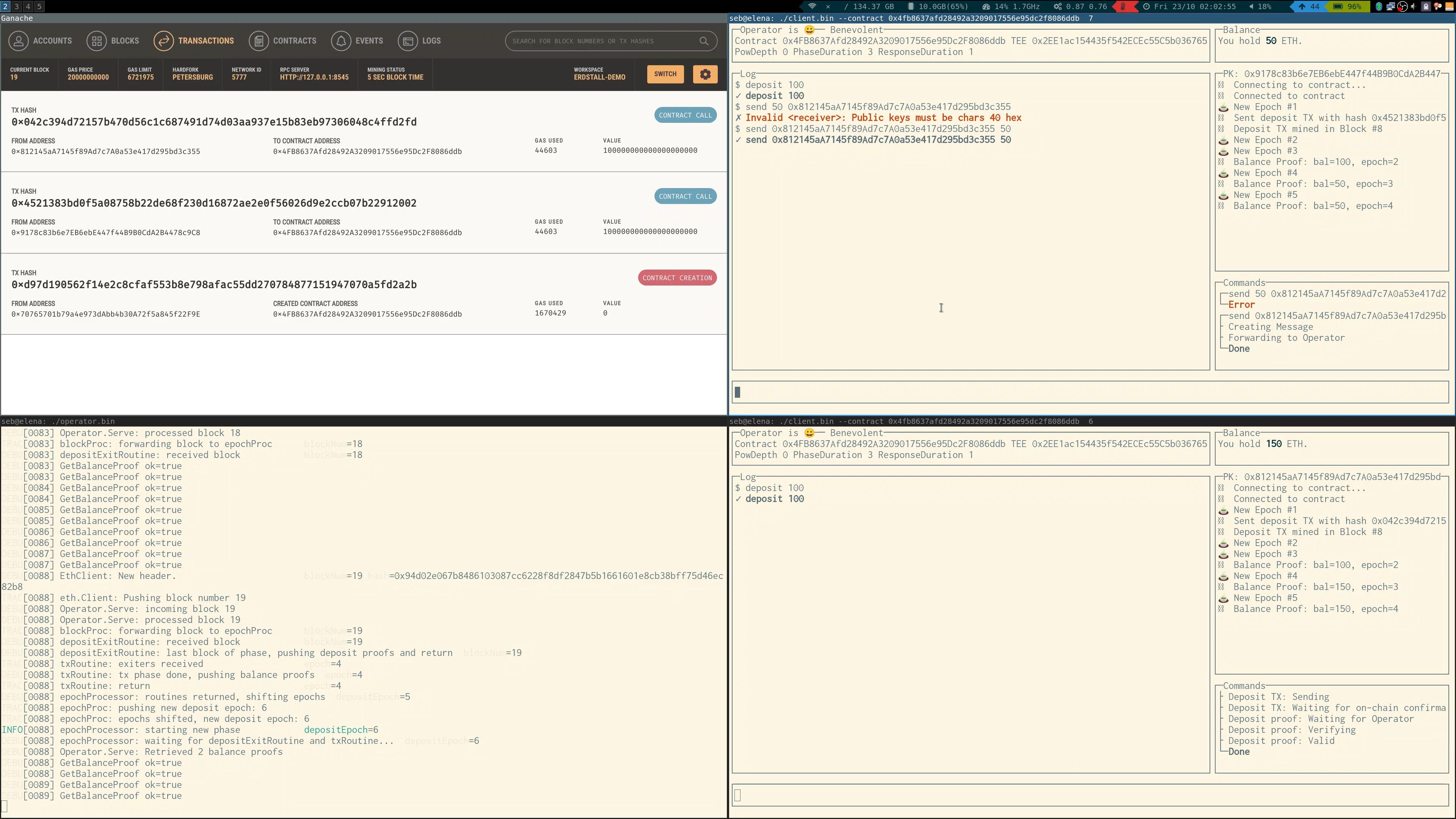Open contract creation transaction 0xd97d190562f14e2c...
The image size is (1456, 819).
(x=214, y=285)
